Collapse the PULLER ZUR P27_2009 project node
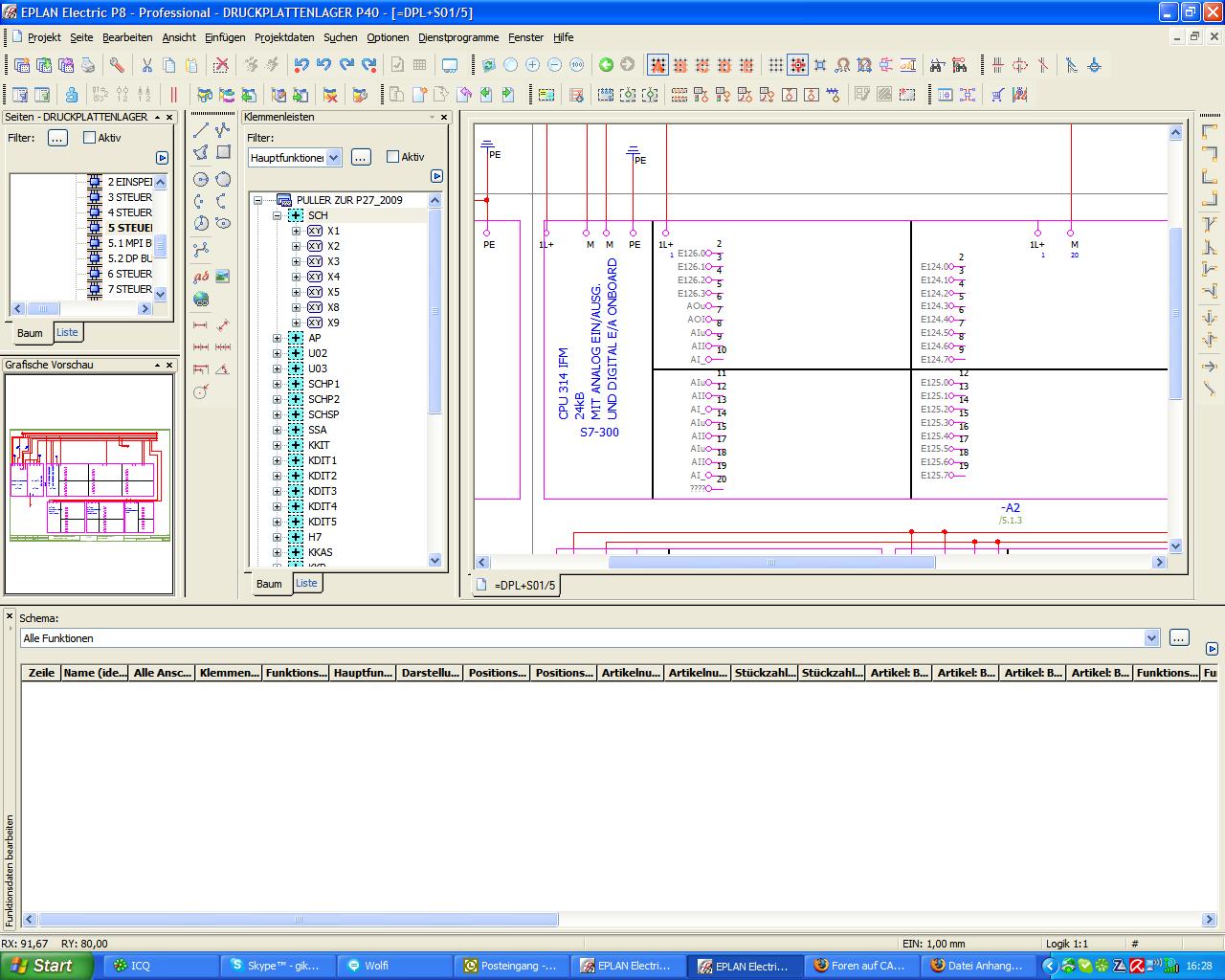The image size is (1225, 980). tap(258, 200)
